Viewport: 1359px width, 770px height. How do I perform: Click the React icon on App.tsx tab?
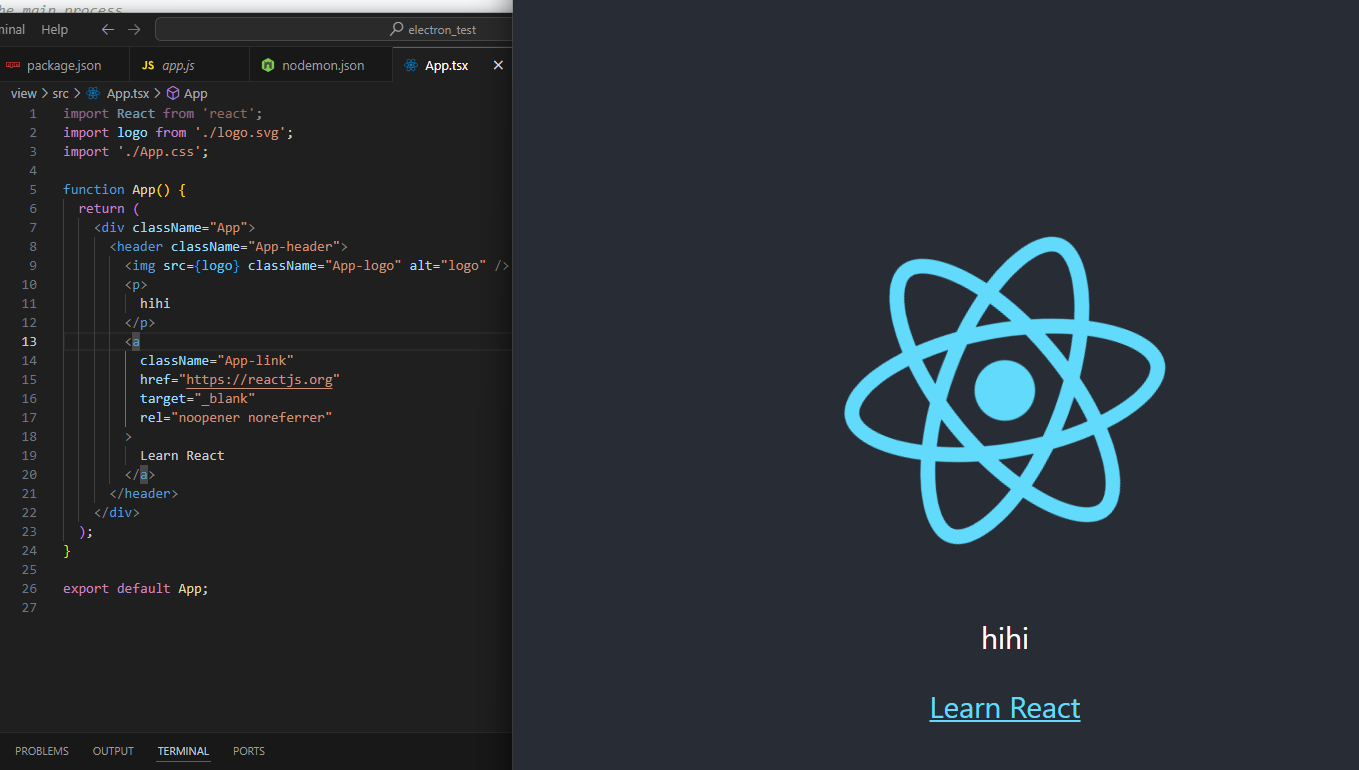411,65
